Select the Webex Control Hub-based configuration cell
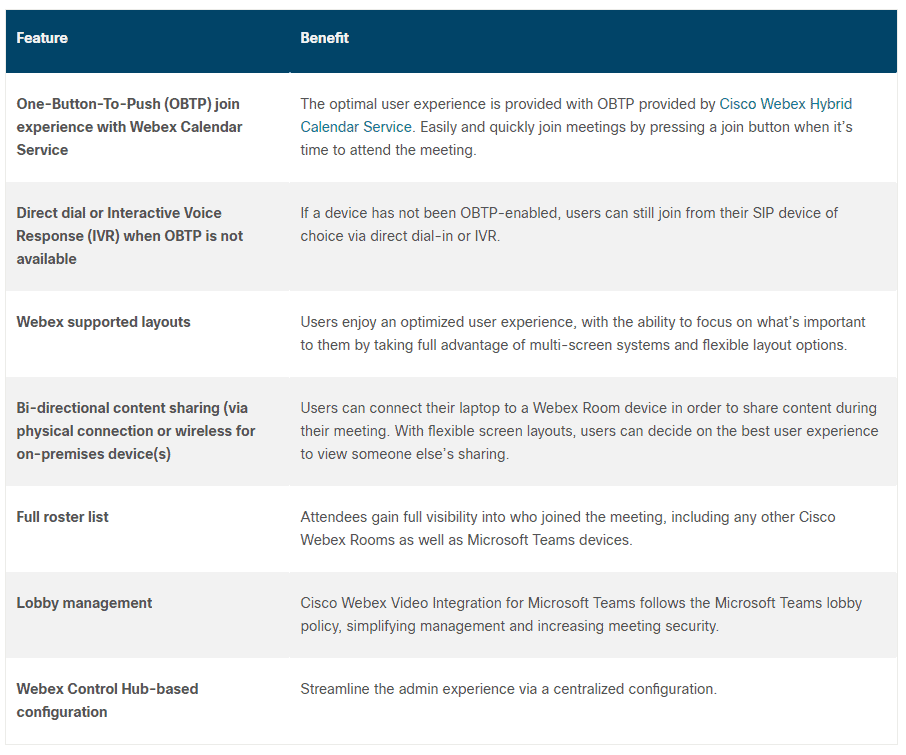 pos(107,700)
